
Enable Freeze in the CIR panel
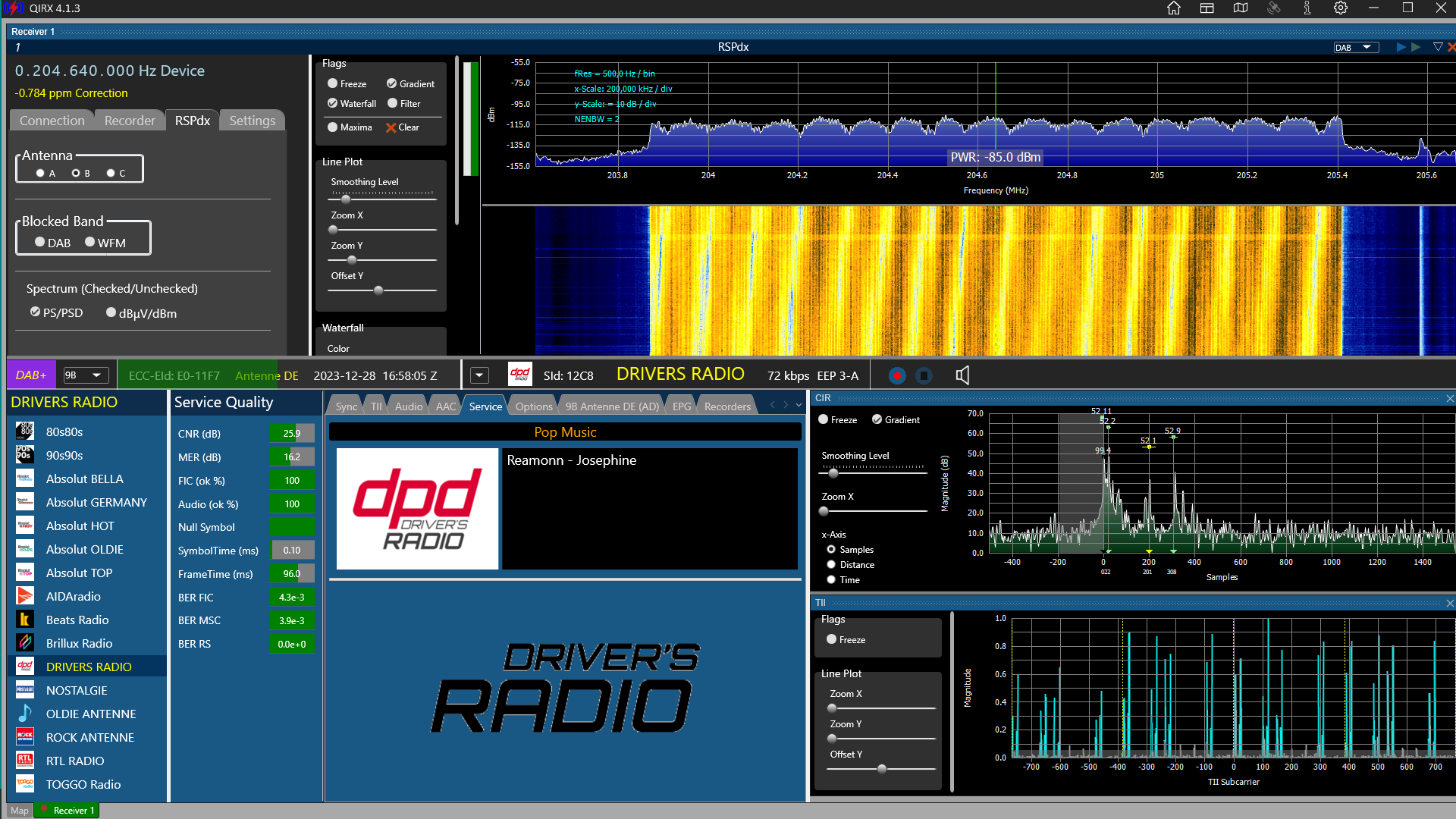tap(823, 419)
